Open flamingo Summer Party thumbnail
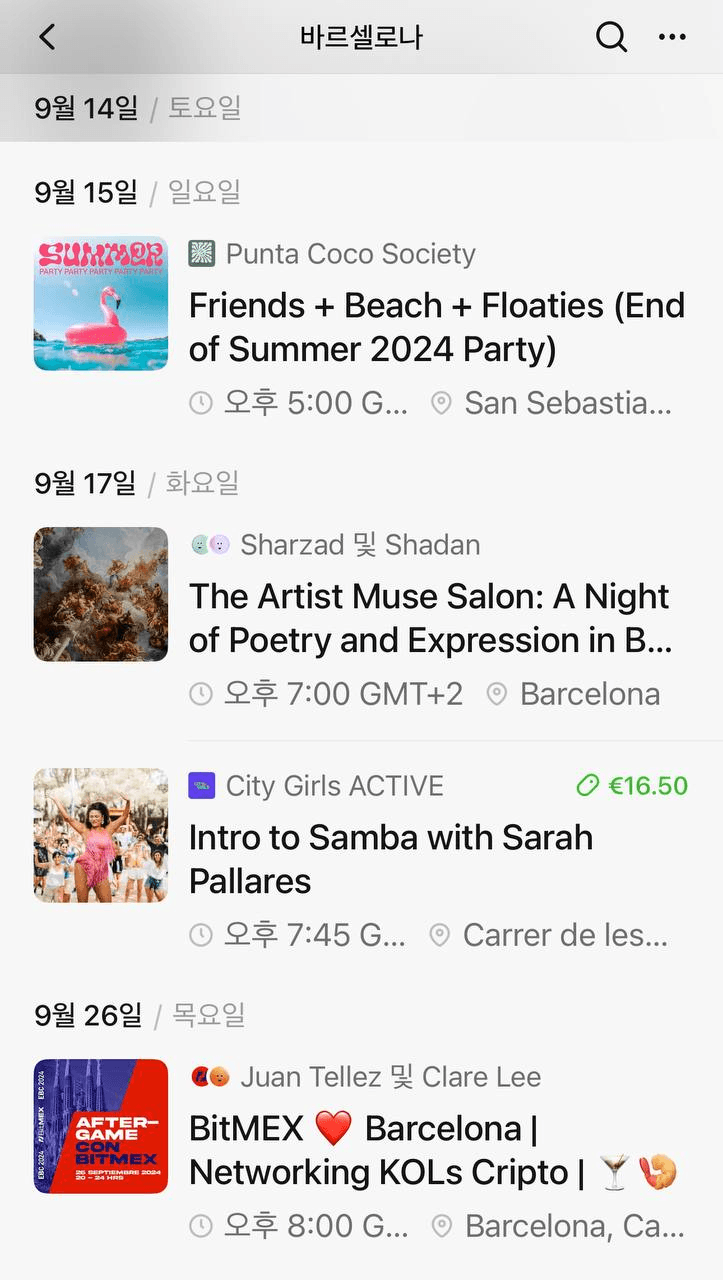The height and width of the screenshot is (1280, 723). 101,303
